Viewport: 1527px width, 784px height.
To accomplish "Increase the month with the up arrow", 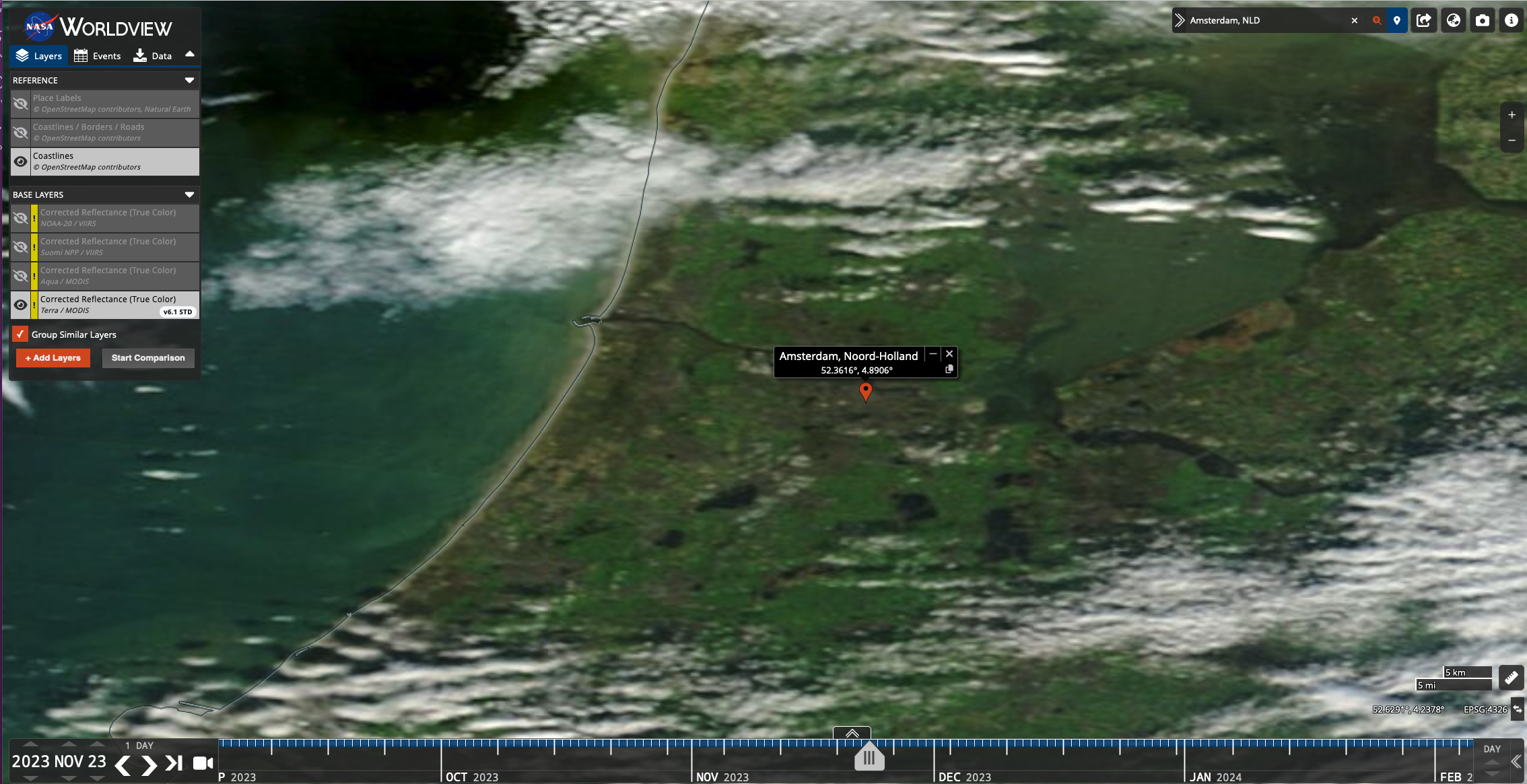I will [69, 744].
